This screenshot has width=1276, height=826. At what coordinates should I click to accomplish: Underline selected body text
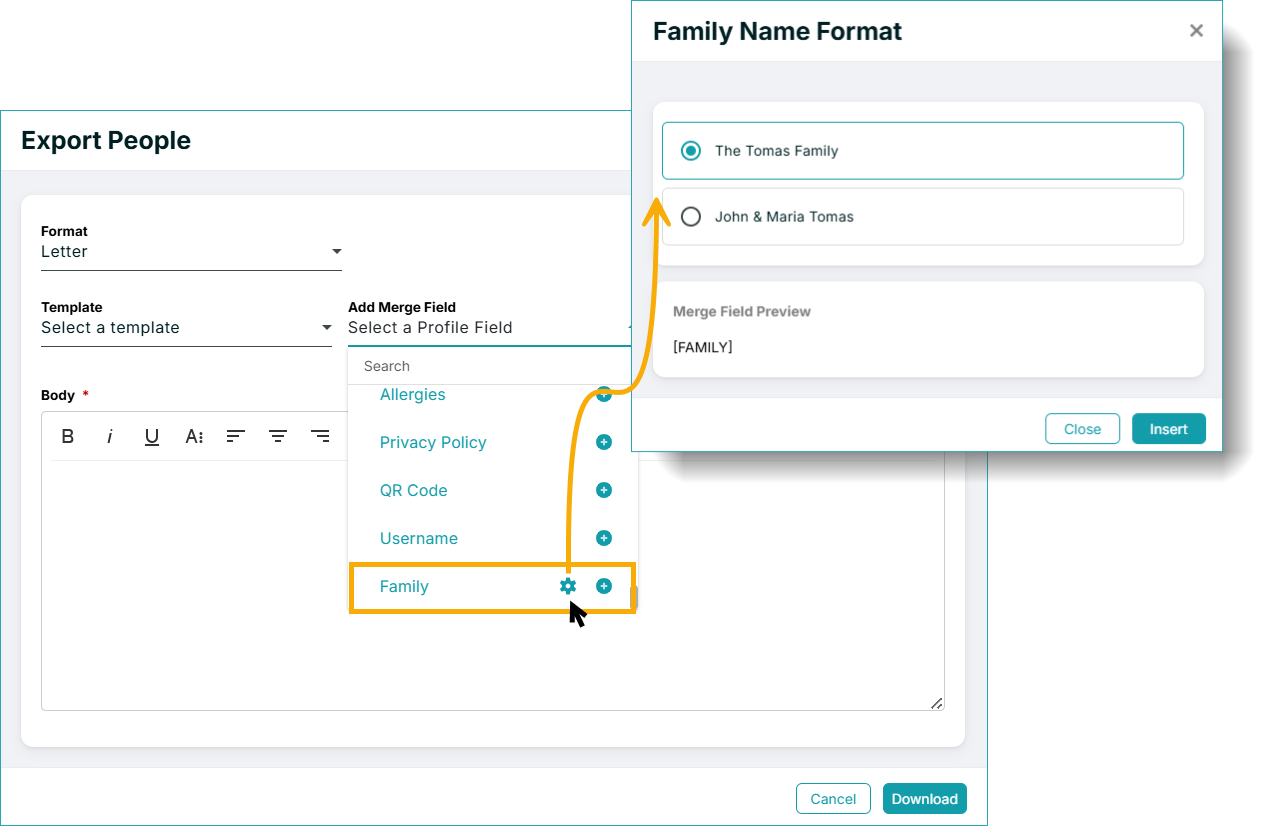coord(152,436)
